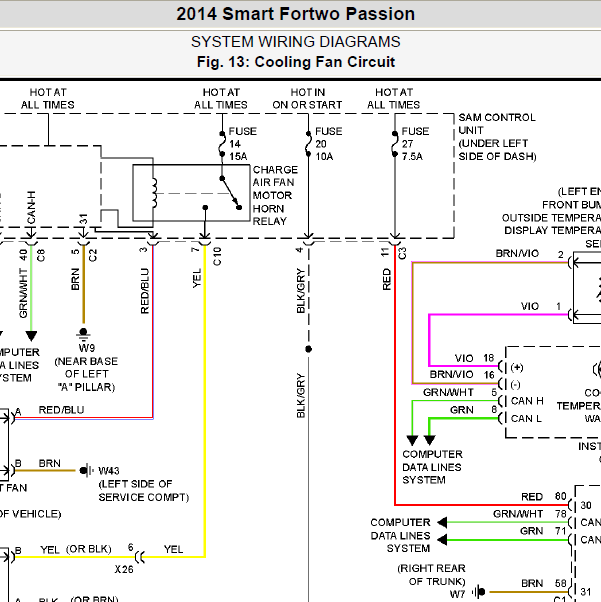Click the "C2" connector label
This screenshot has height=602, width=601.
[x=93, y=255]
